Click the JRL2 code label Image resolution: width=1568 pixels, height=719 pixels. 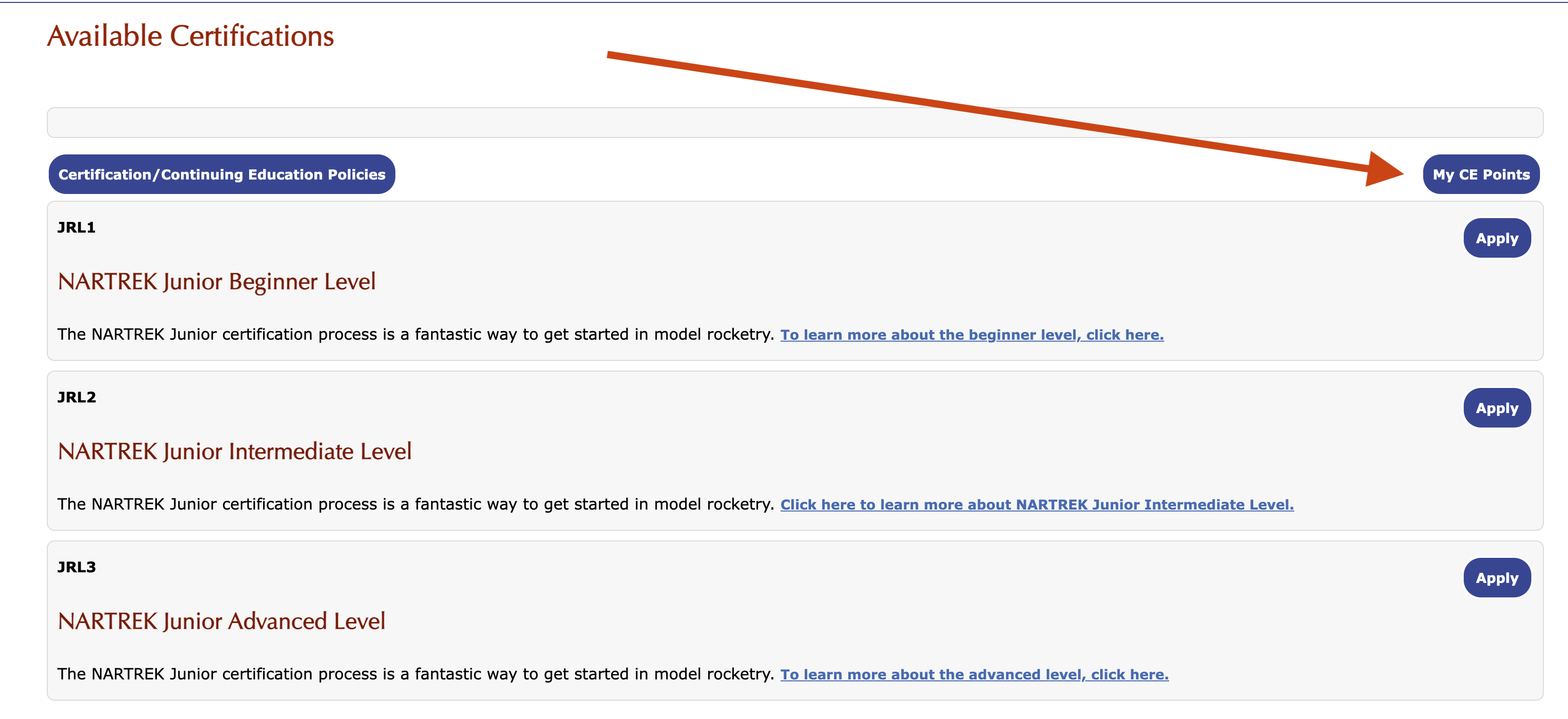[x=76, y=397]
